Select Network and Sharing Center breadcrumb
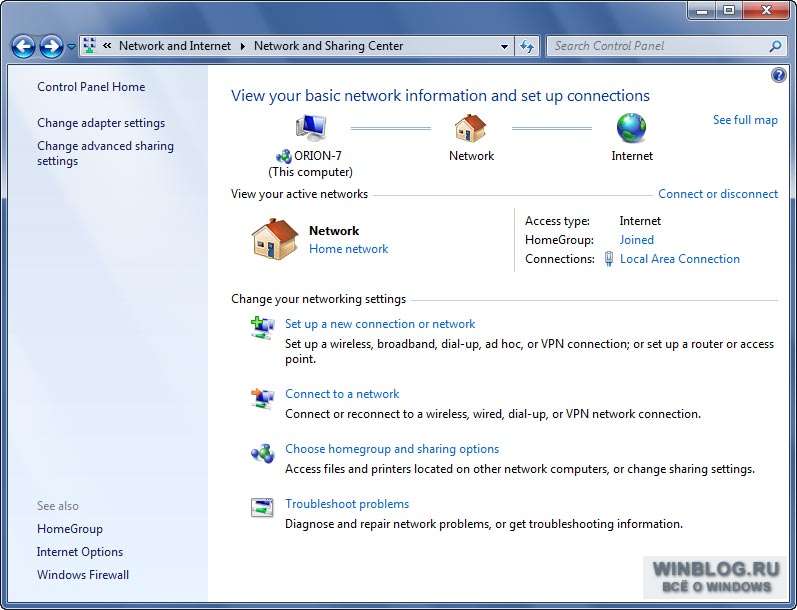 [x=328, y=46]
